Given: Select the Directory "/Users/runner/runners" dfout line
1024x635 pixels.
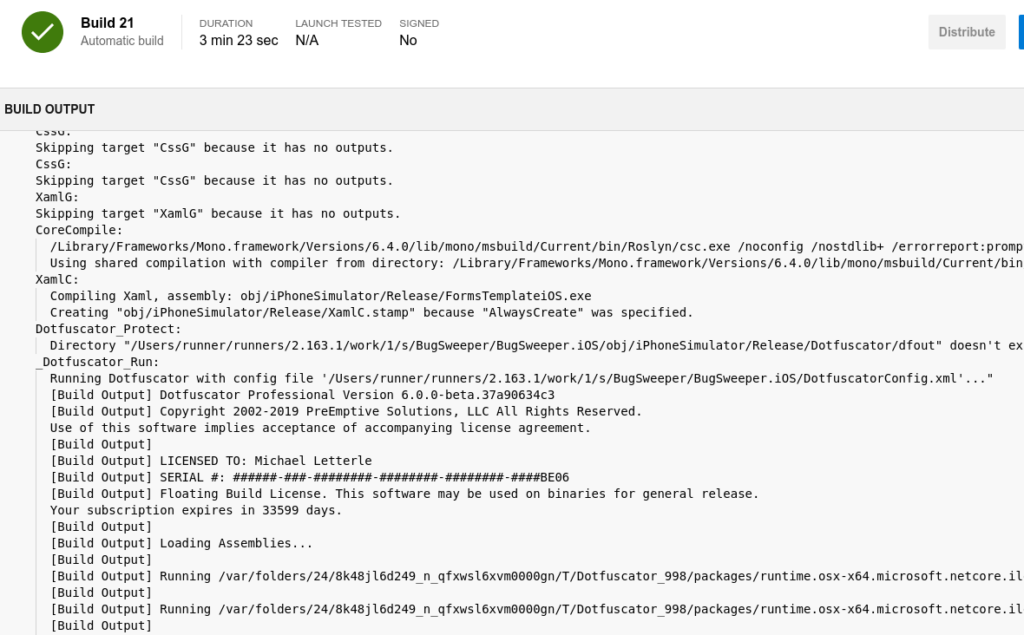Looking at the screenshot, I should click(x=537, y=346).
